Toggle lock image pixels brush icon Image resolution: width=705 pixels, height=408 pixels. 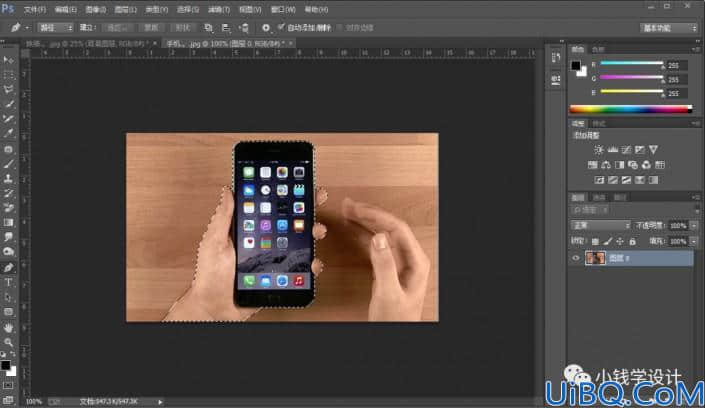pyautogui.click(x=607, y=242)
